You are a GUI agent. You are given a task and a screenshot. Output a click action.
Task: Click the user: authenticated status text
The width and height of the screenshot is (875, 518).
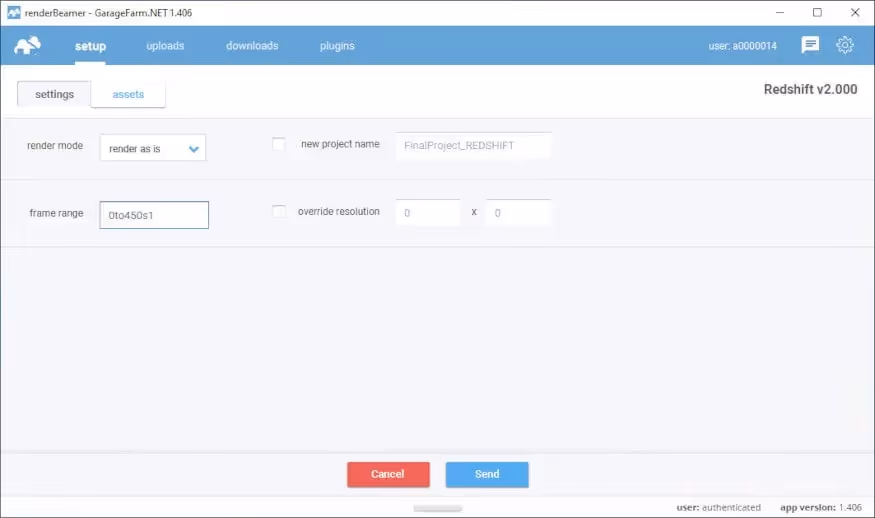(x=718, y=507)
